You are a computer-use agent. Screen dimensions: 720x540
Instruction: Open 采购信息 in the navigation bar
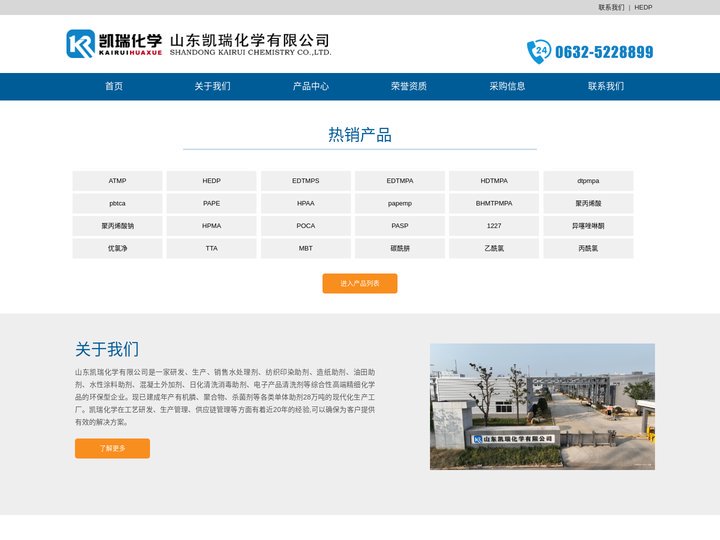[x=507, y=86]
